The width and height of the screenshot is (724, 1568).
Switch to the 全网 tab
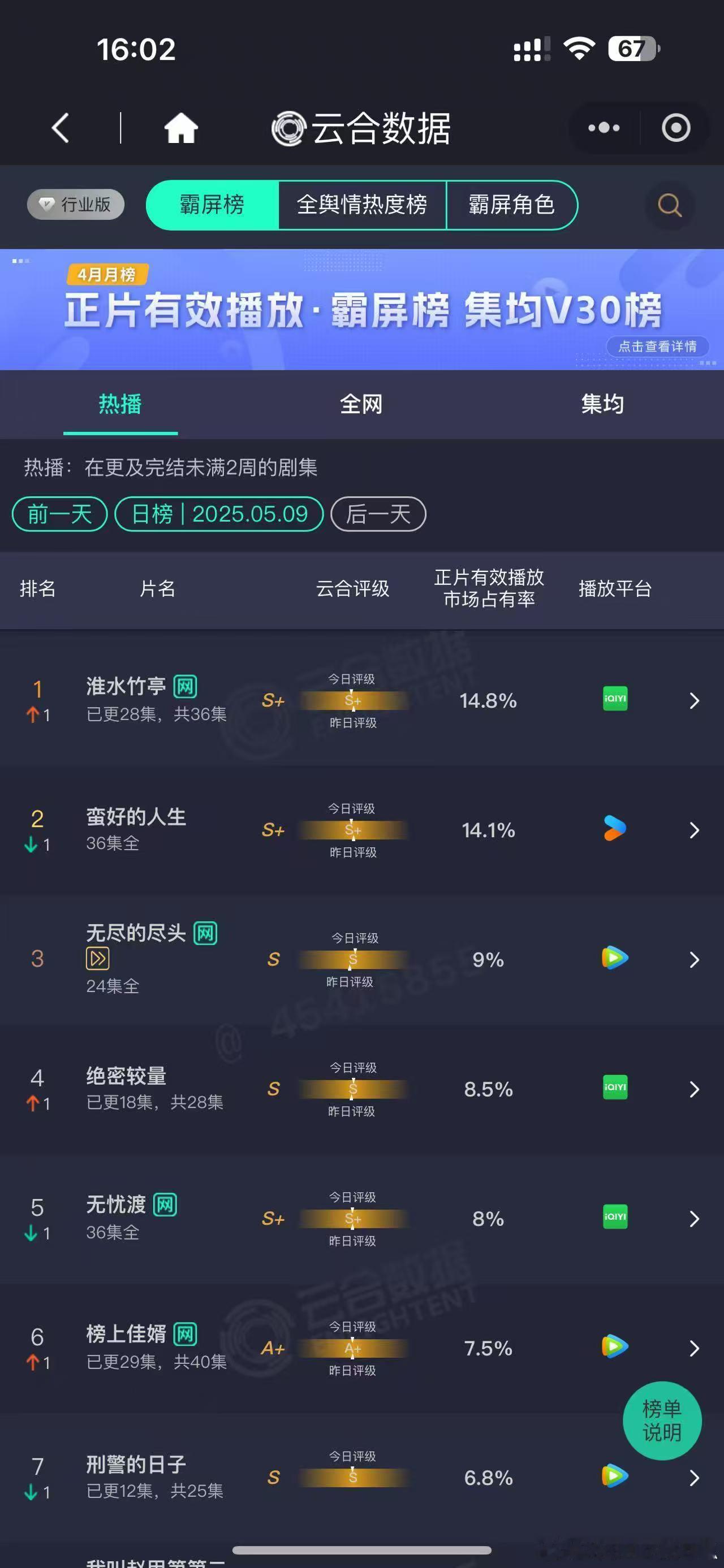361,404
